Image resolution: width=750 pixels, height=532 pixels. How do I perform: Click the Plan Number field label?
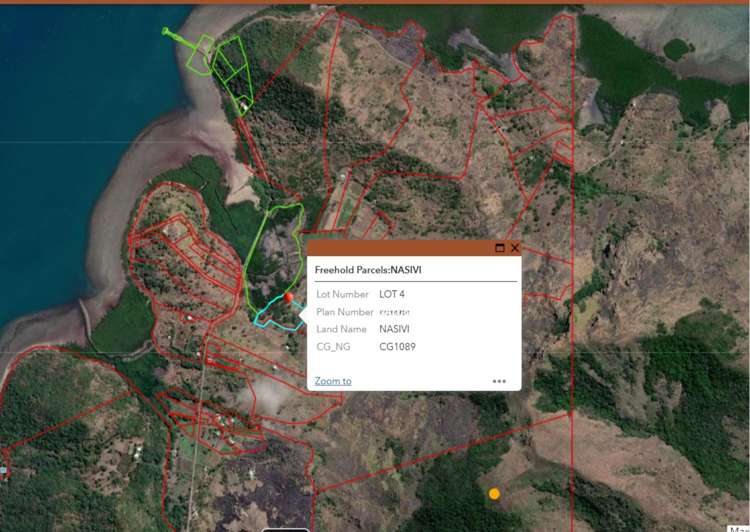(x=345, y=312)
